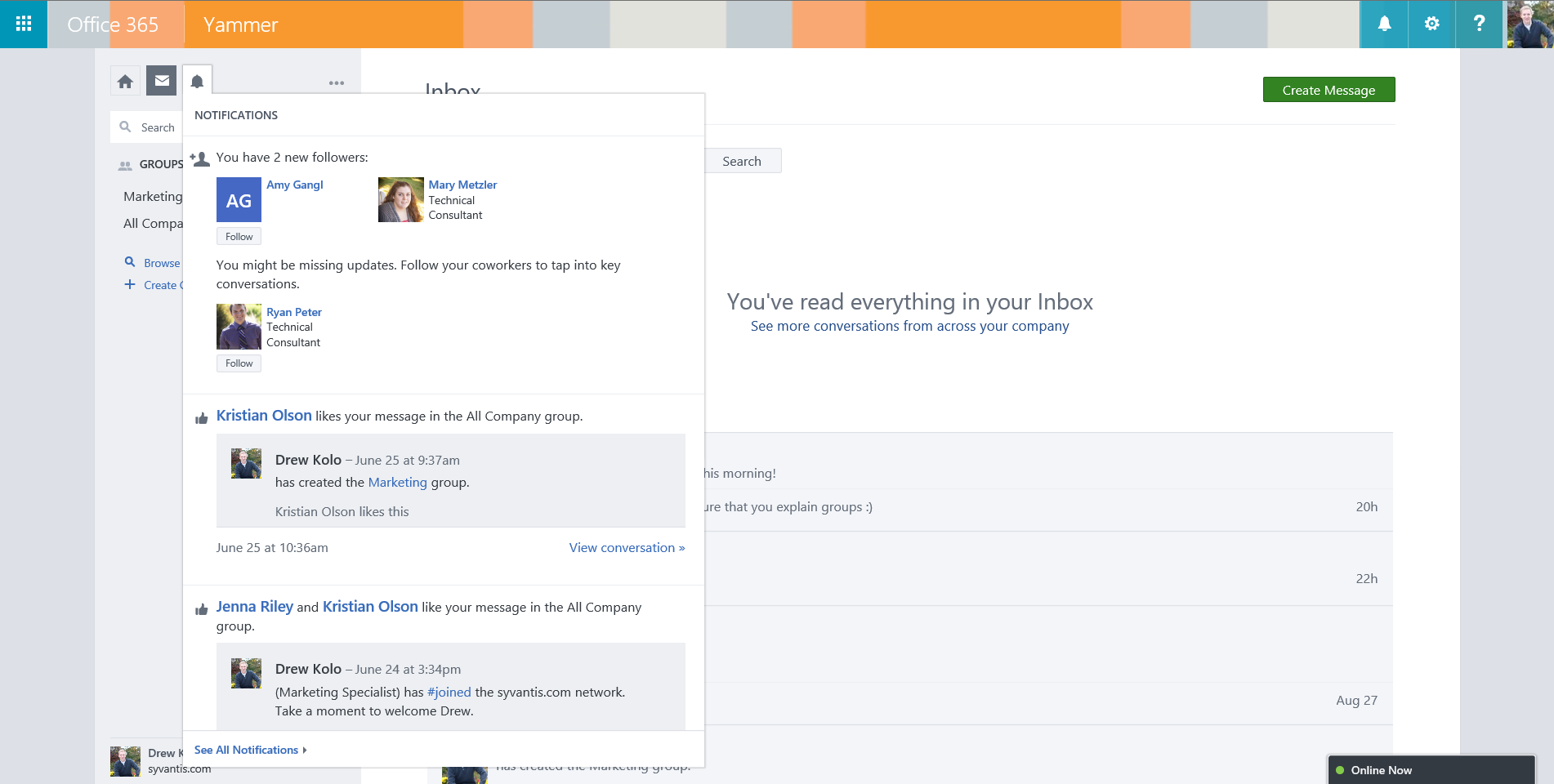Toggle the Yammer notifications bell tab
The width and height of the screenshot is (1554, 784).
(x=197, y=81)
